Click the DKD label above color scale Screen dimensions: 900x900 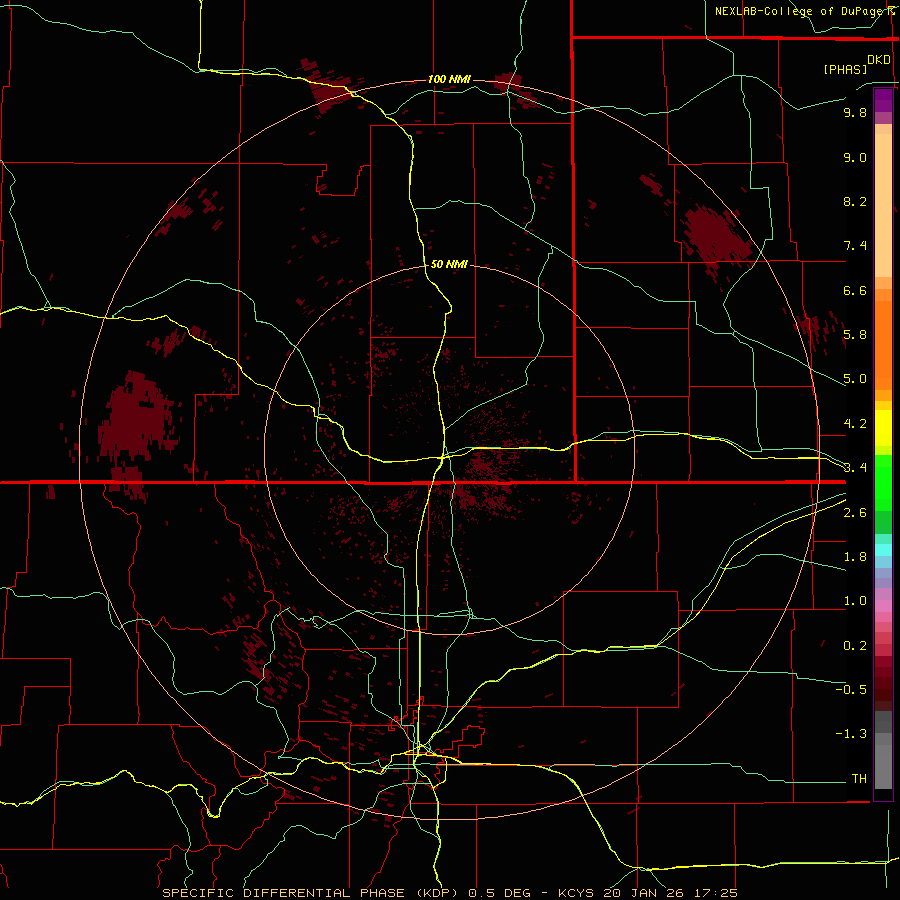tap(879, 60)
